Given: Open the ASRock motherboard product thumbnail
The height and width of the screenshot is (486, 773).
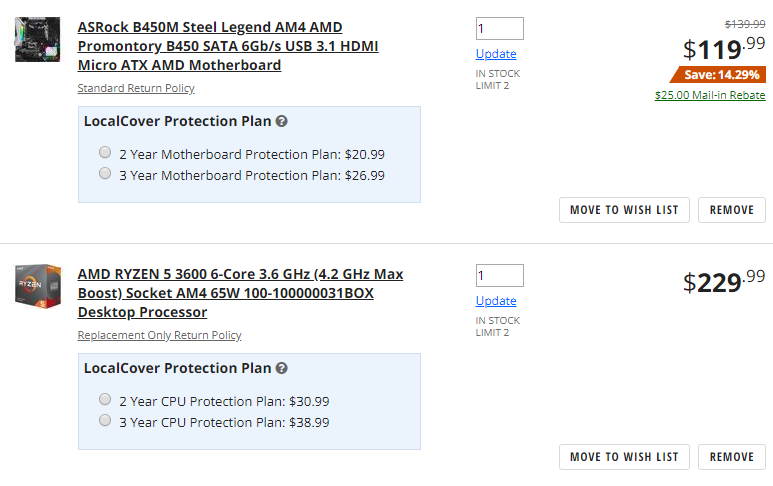Looking at the screenshot, I should coord(37,39).
